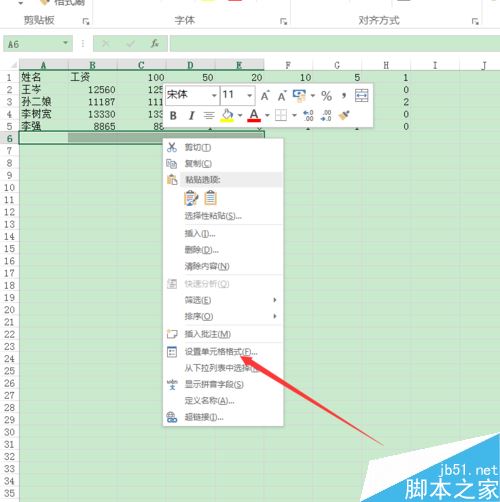The image size is (500, 502).
Task: Click the decrease font size icon
Action: pyautogui.click(x=282, y=96)
